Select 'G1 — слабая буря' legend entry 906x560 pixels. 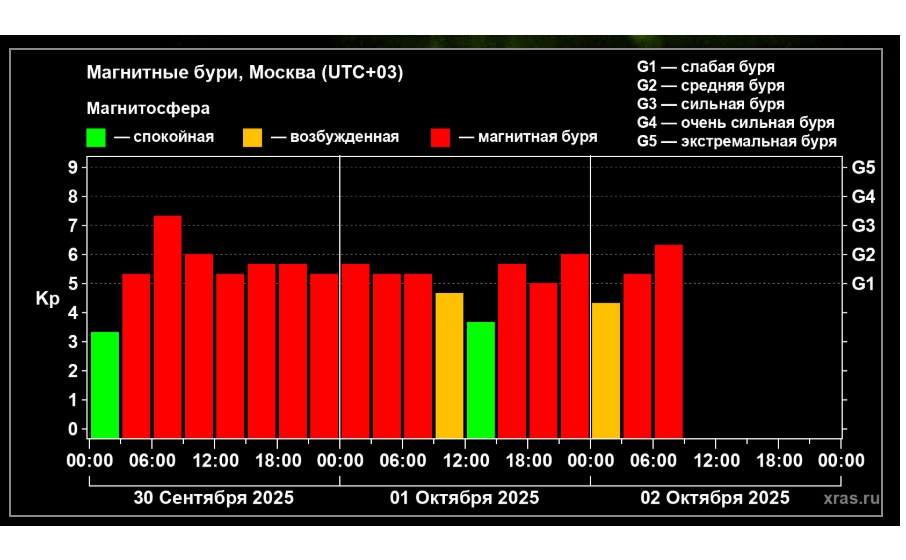point(705,67)
